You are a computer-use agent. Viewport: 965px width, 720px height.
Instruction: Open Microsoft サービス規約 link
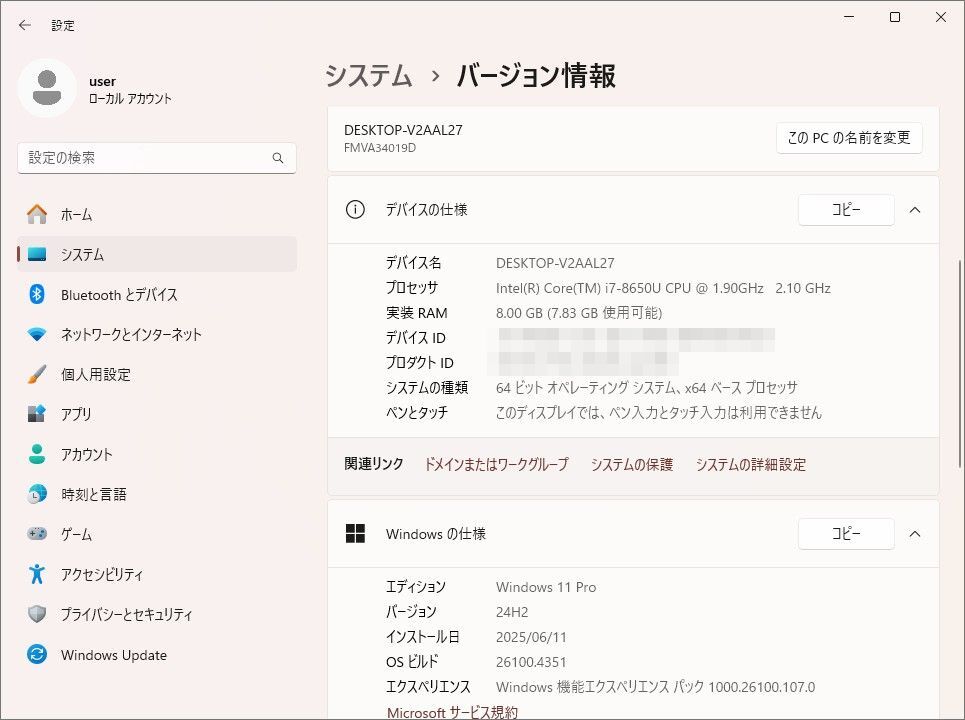point(452,712)
